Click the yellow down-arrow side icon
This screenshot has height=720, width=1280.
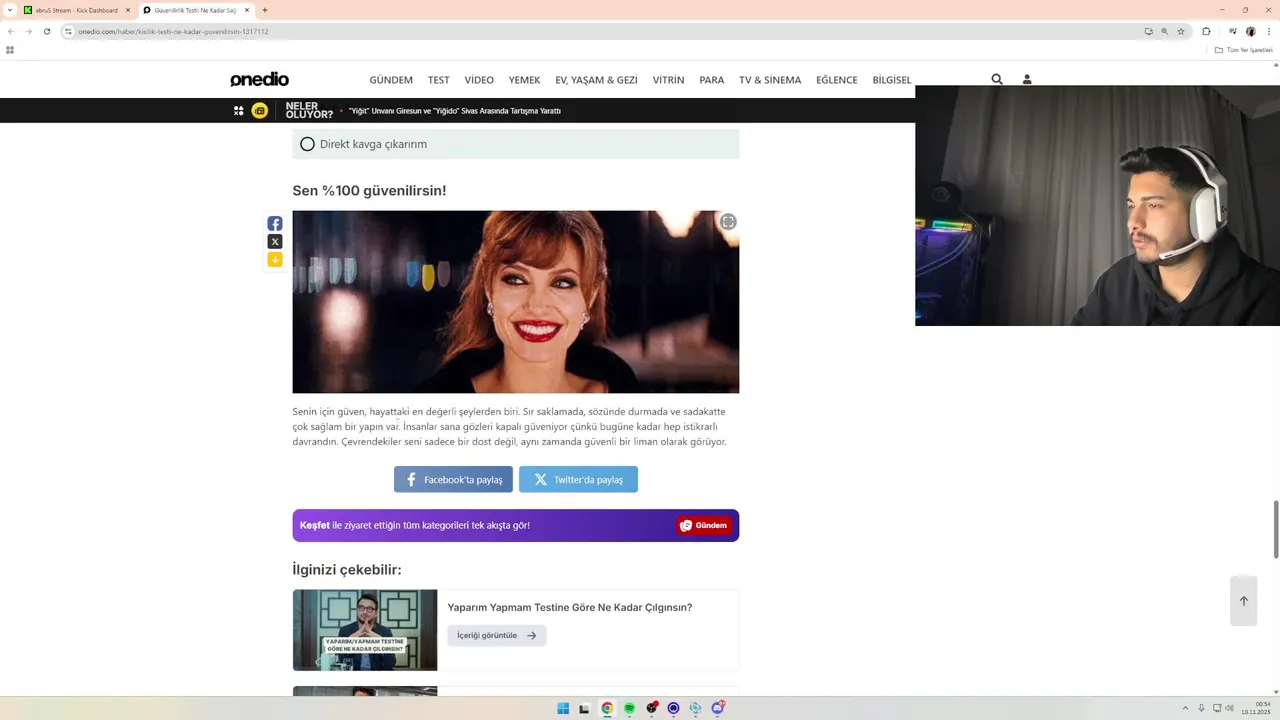pos(275,260)
